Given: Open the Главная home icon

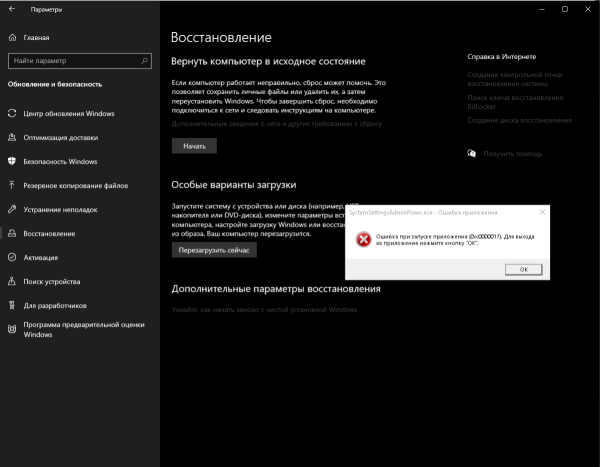Looking at the screenshot, I should click(12, 38).
